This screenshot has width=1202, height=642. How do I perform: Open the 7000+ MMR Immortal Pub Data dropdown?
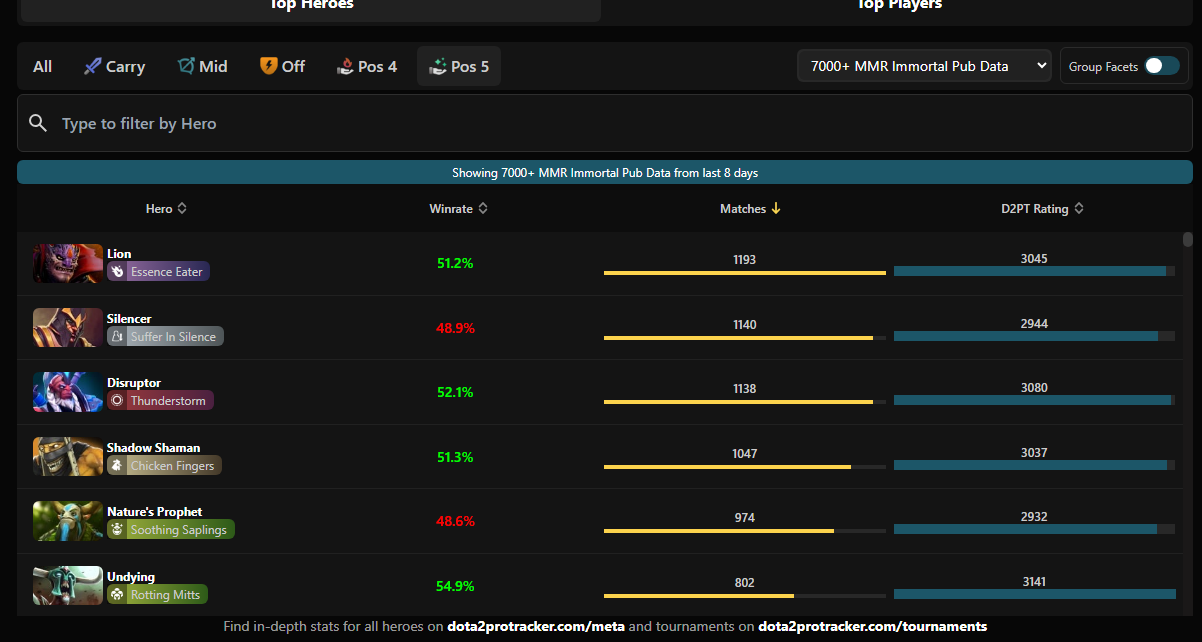(x=925, y=66)
